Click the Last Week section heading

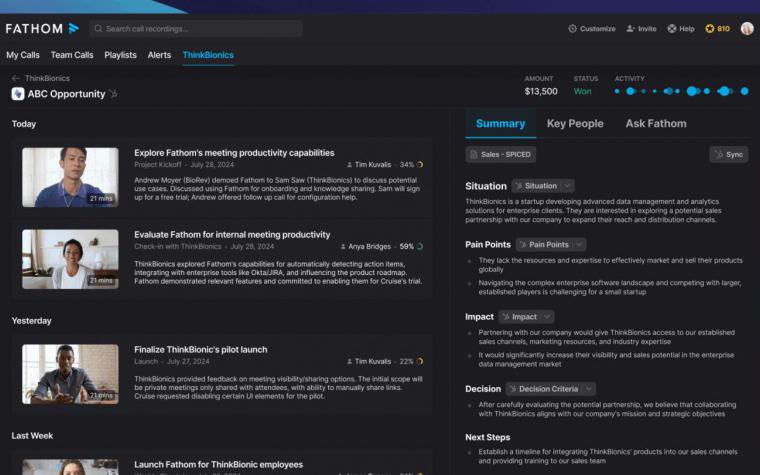[x=32, y=436]
